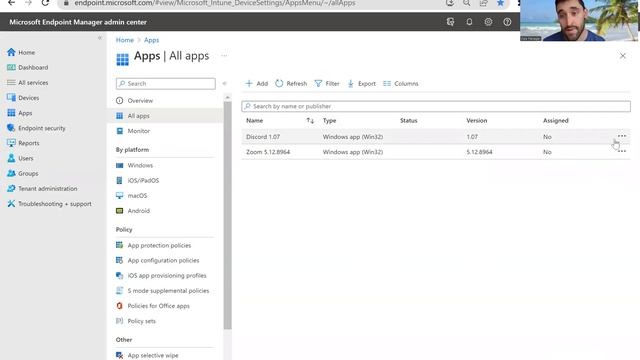Click the browser address bar URL

(215, 3)
